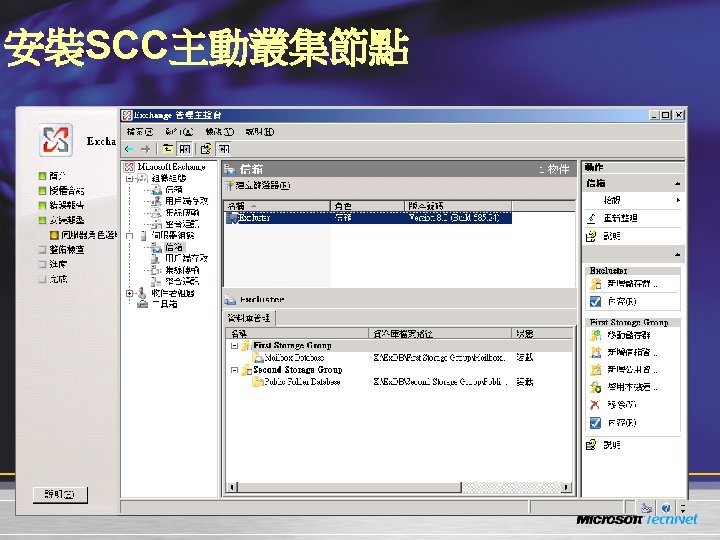Image resolution: width=720 pixels, height=540 pixels.
Task: Sort databases by 資料庫檔案路徑 path column header
Action: tap(440, 334)
